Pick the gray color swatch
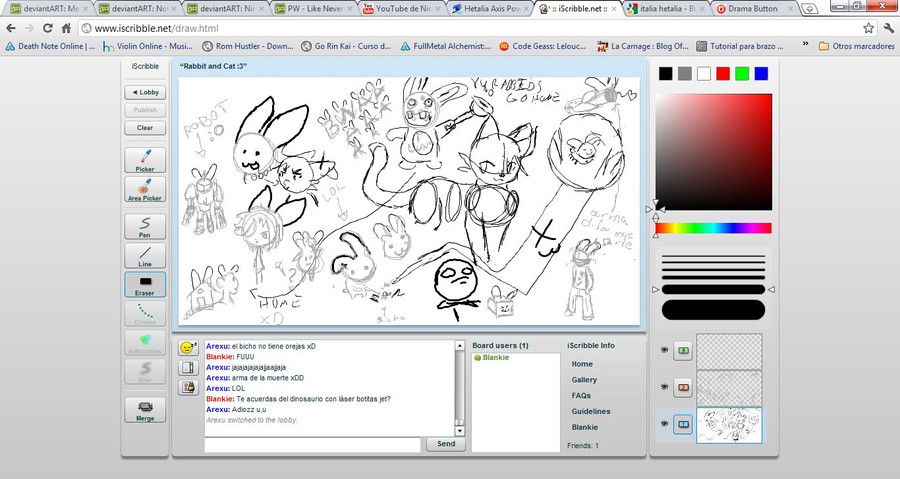 pos(684,73)
